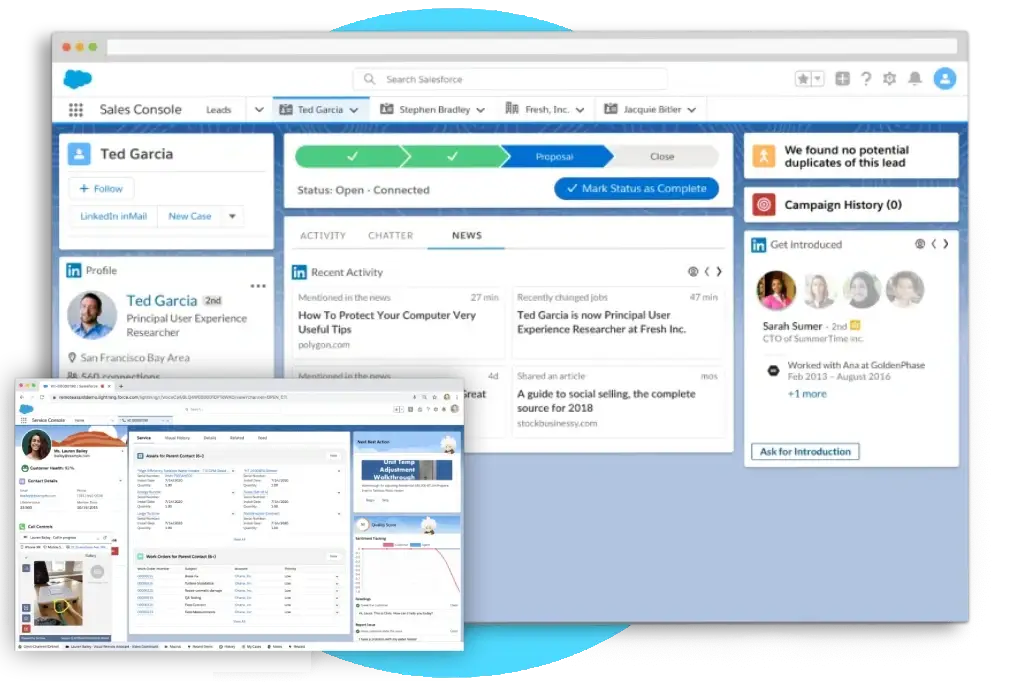Expand the Stephen Bradley tab chevron
This screenshot has width=1023, height=682.
point(481,110)
